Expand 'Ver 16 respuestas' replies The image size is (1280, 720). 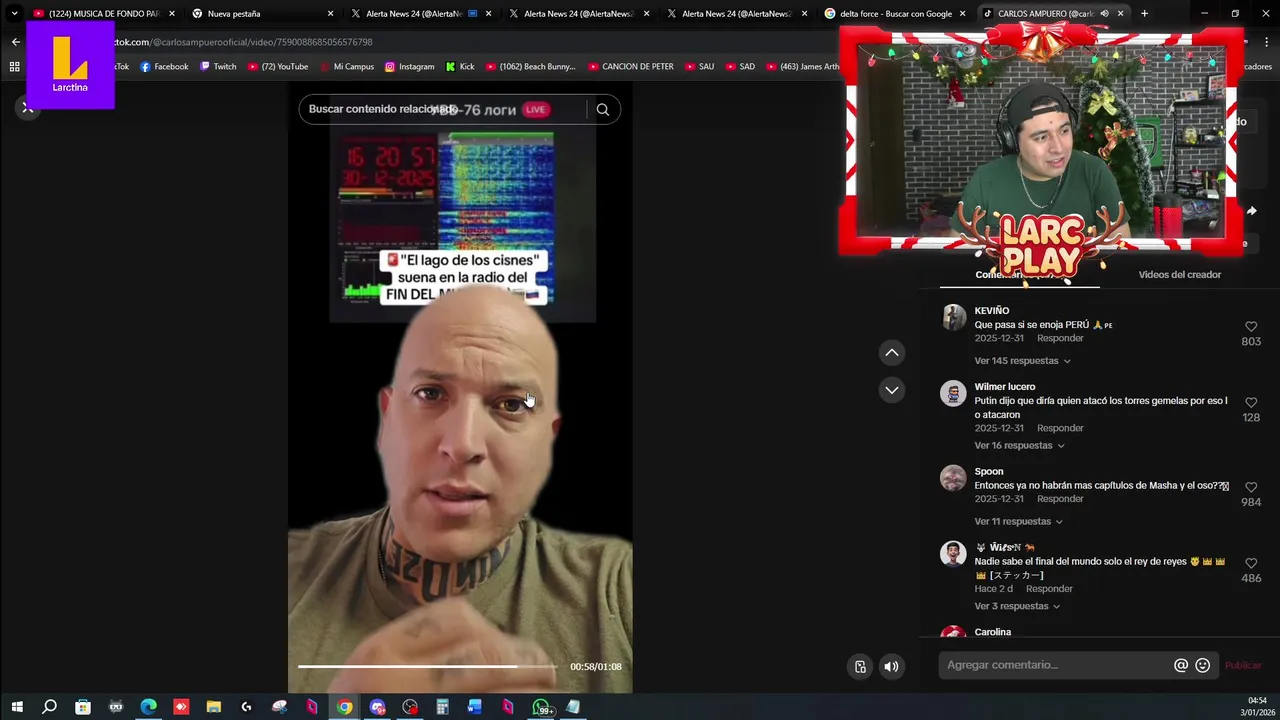[1019, 446]
